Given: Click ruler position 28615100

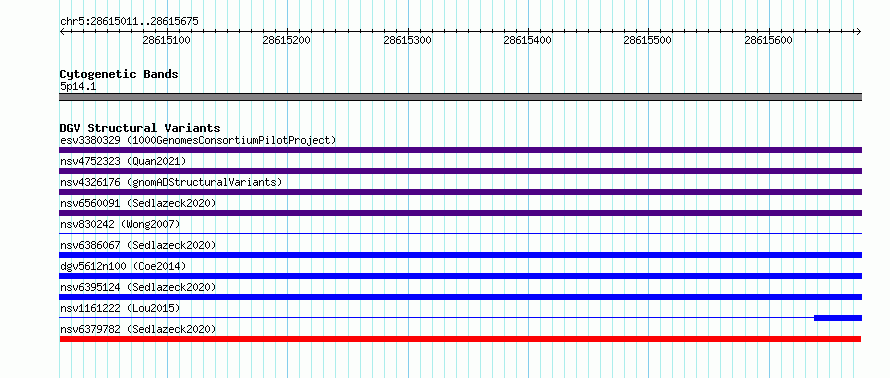Looking at the screenshot, I should 166,40.
